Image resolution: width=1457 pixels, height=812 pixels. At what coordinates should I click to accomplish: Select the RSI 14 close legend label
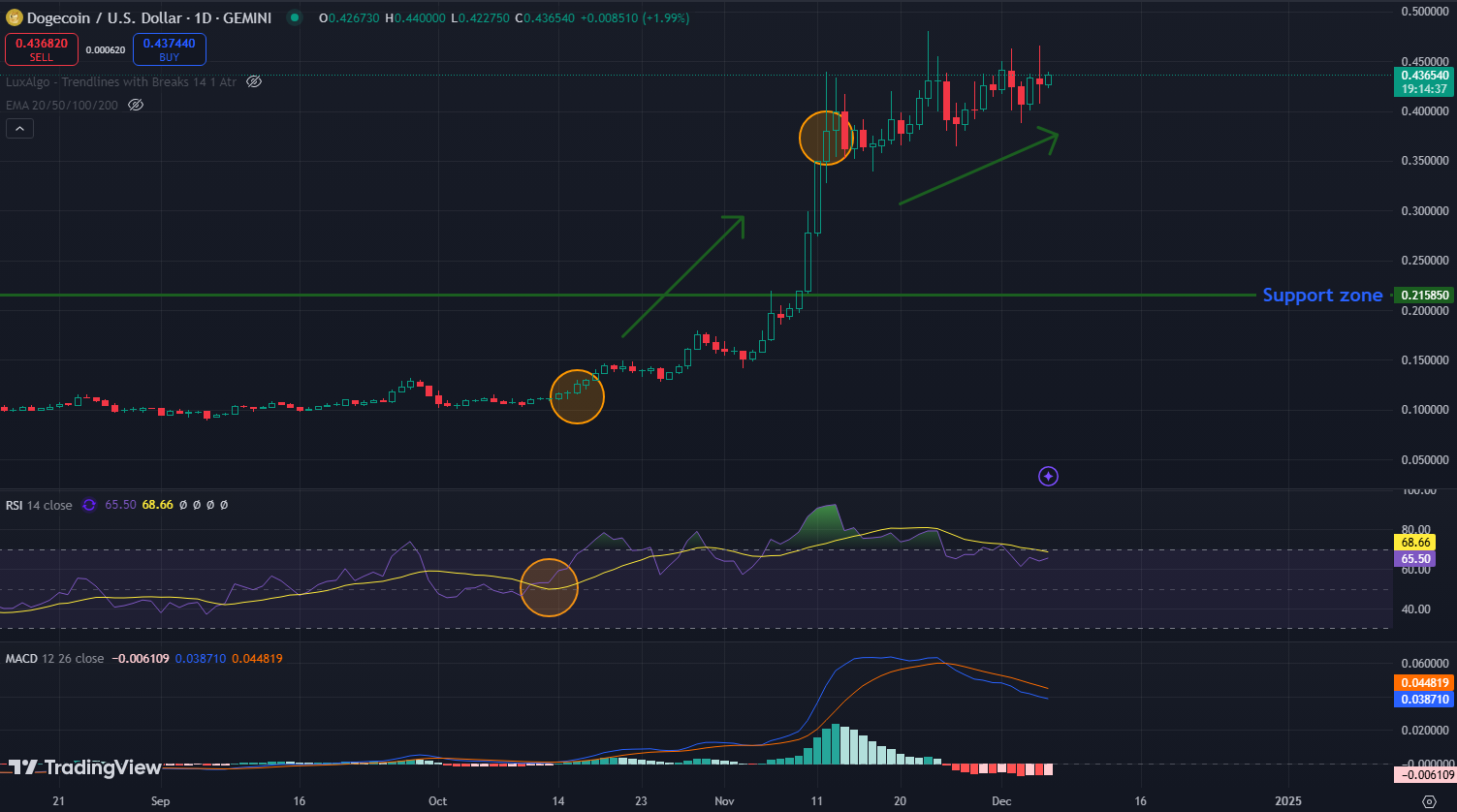tap(39, 505)
